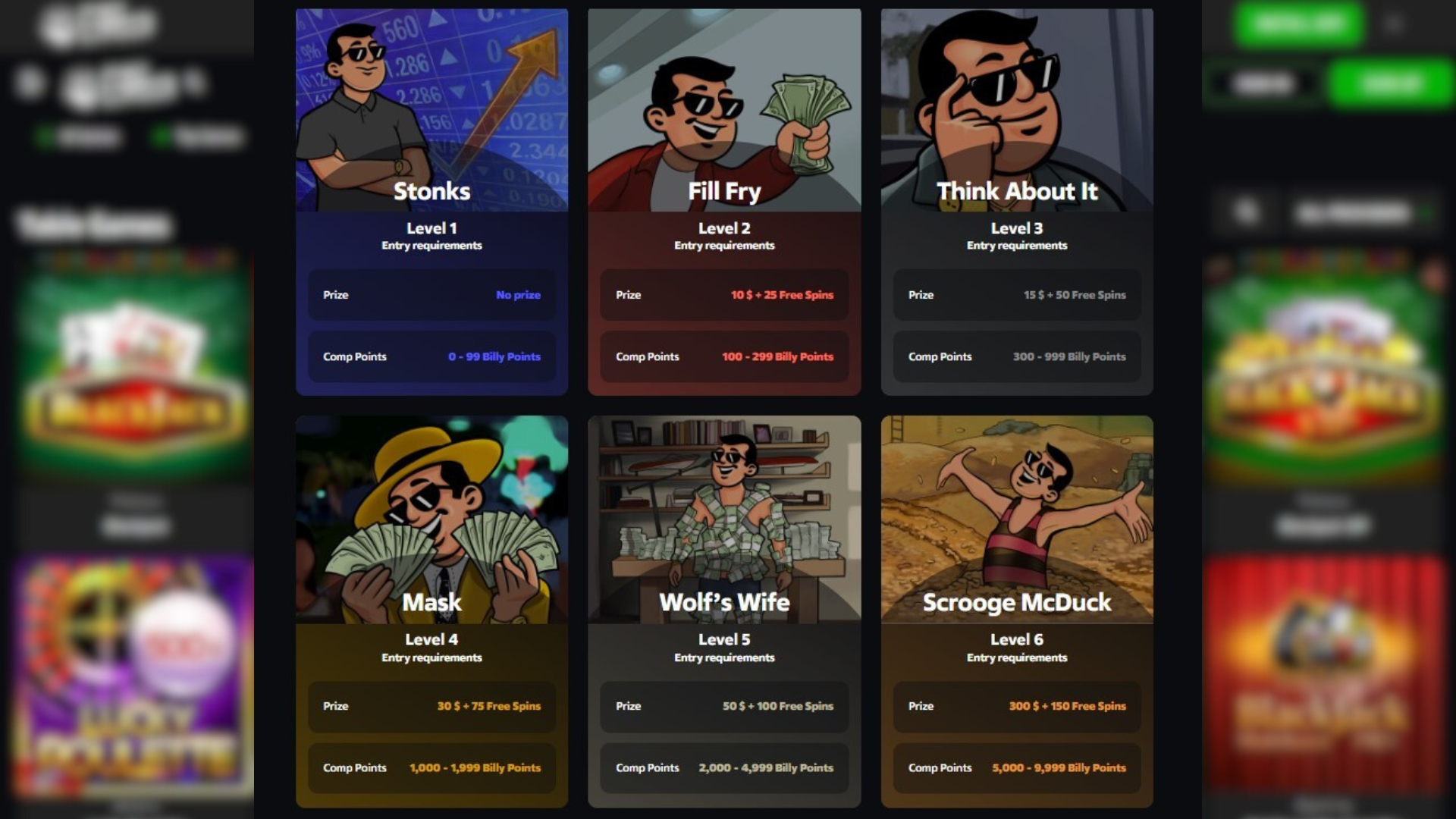Open the Think About It card image
Screen dimensions: 1456x819
tap(1017, 110)
